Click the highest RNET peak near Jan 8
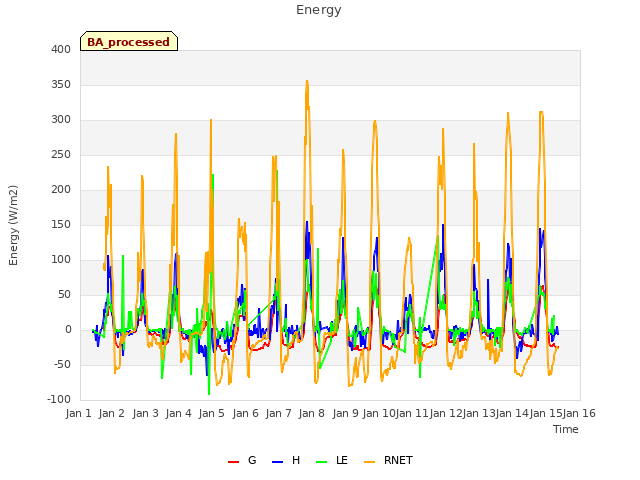Screen dimensions: 640x480 307,81
